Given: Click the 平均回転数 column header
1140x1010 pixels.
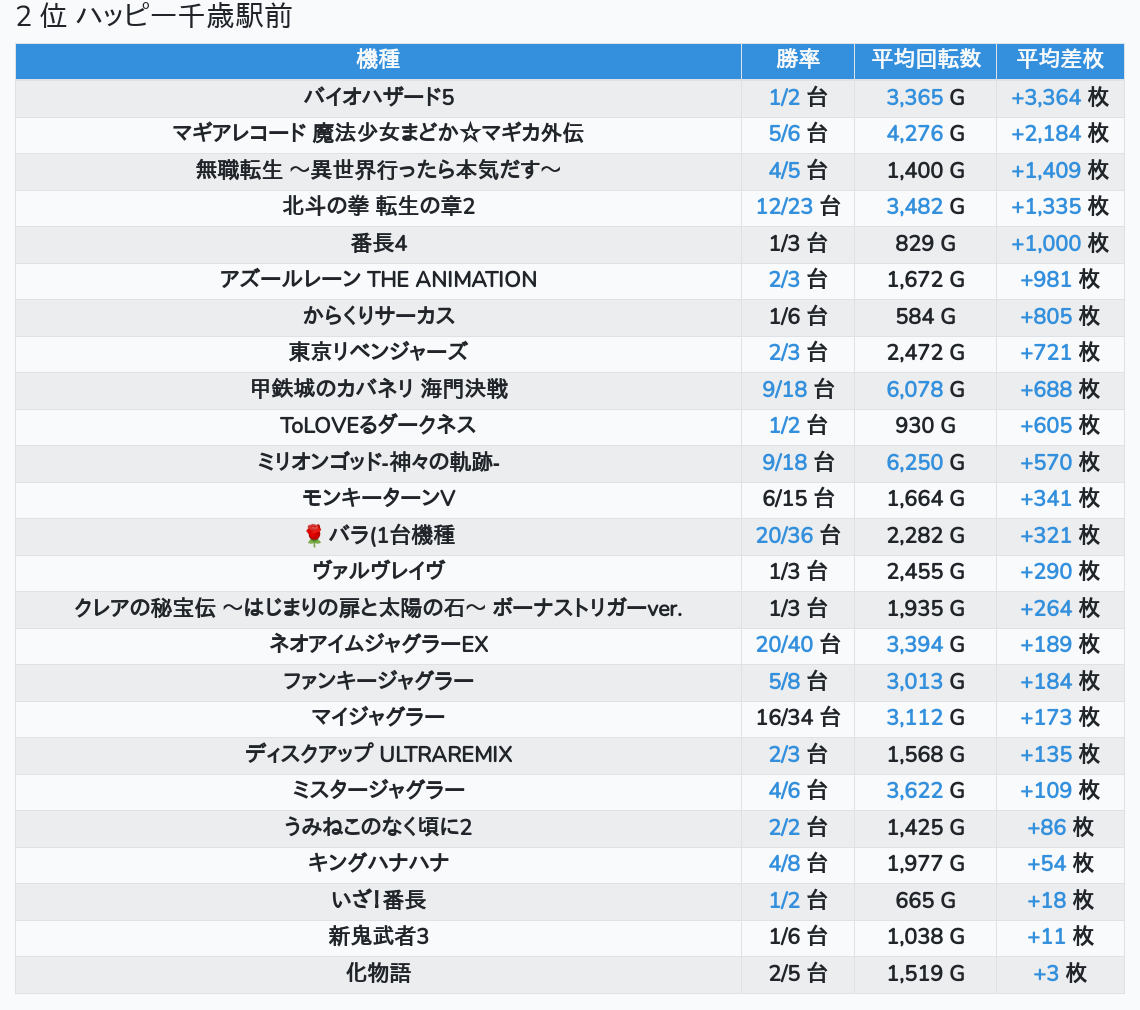Looking at the screenshot, I should [925, 59].
